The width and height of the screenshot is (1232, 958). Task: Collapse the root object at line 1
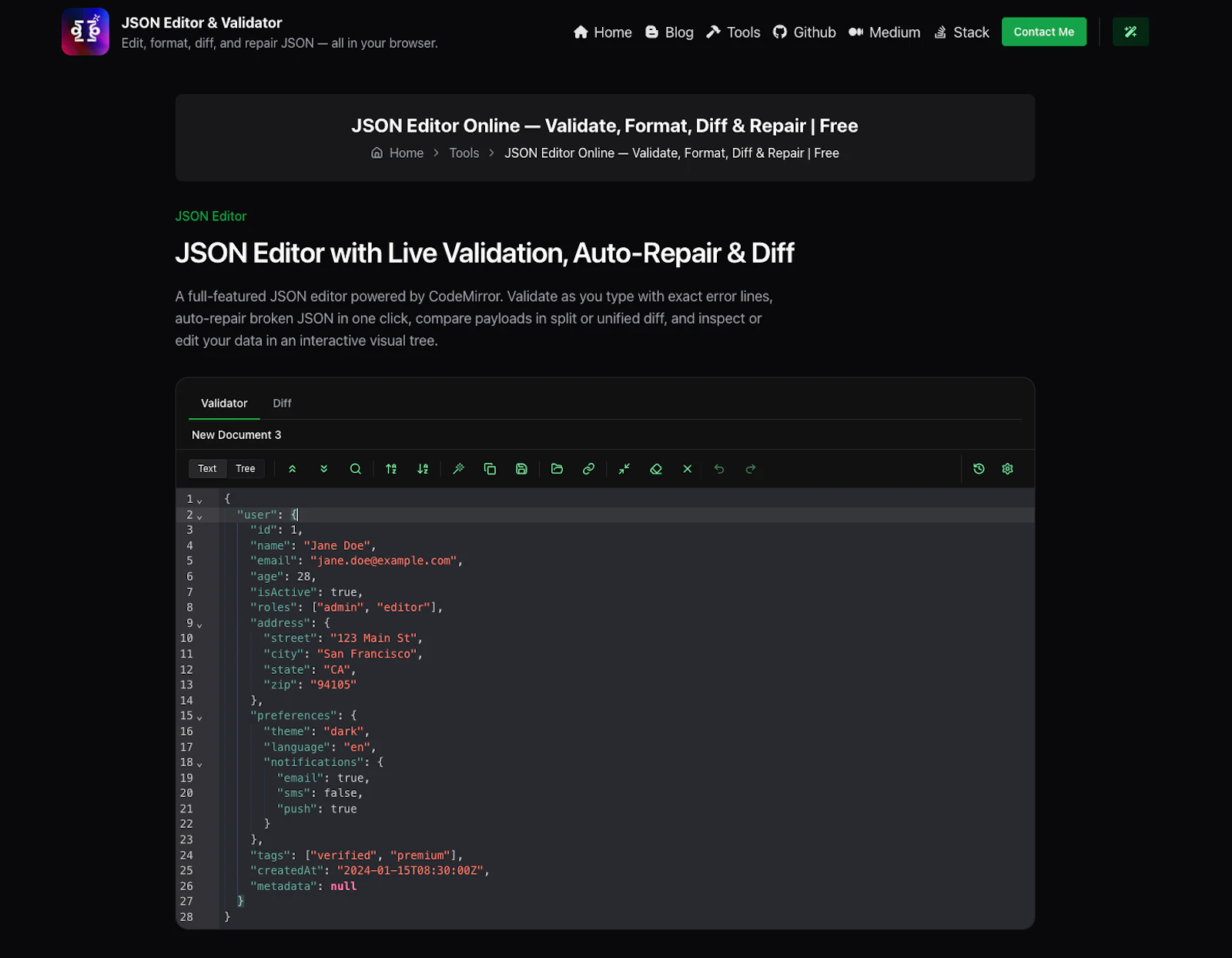point(199,501)
